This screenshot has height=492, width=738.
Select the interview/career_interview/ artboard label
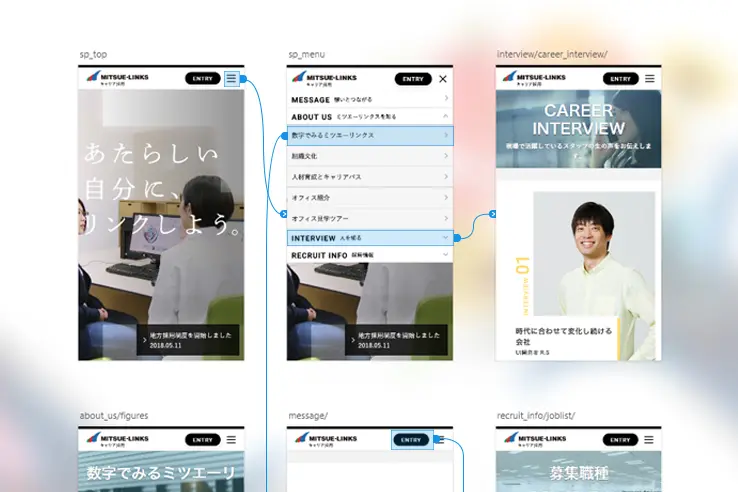[552, 55]
